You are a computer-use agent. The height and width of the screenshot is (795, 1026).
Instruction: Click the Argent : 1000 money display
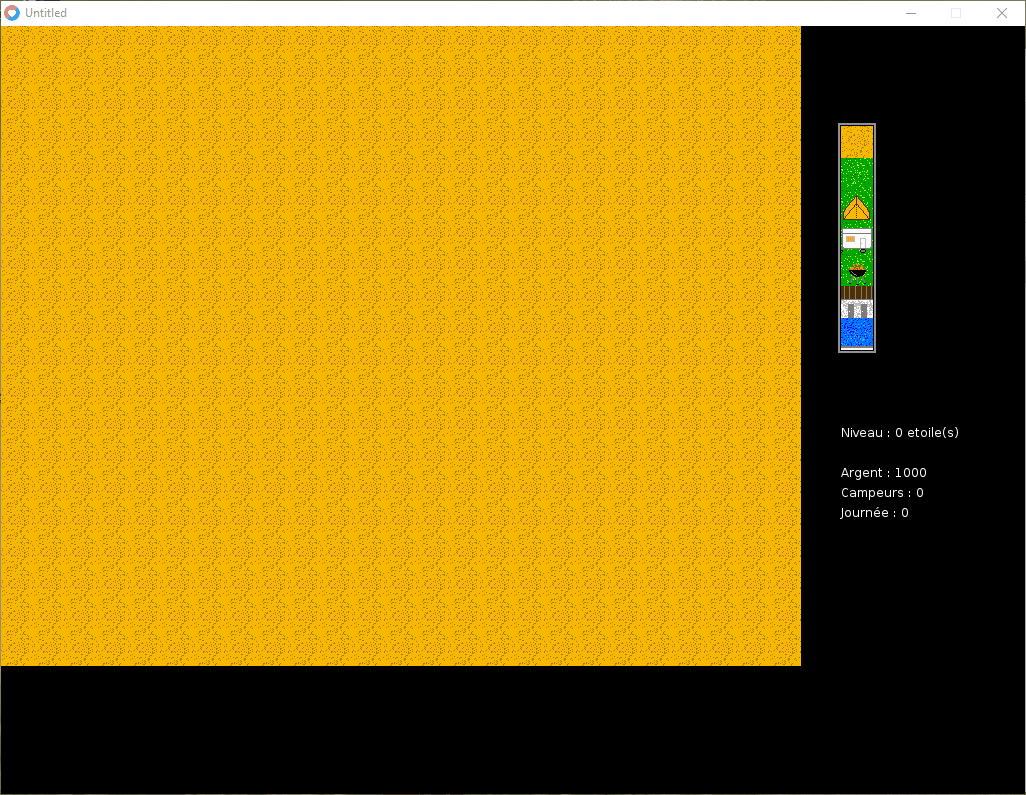click(x=883, y=472)
